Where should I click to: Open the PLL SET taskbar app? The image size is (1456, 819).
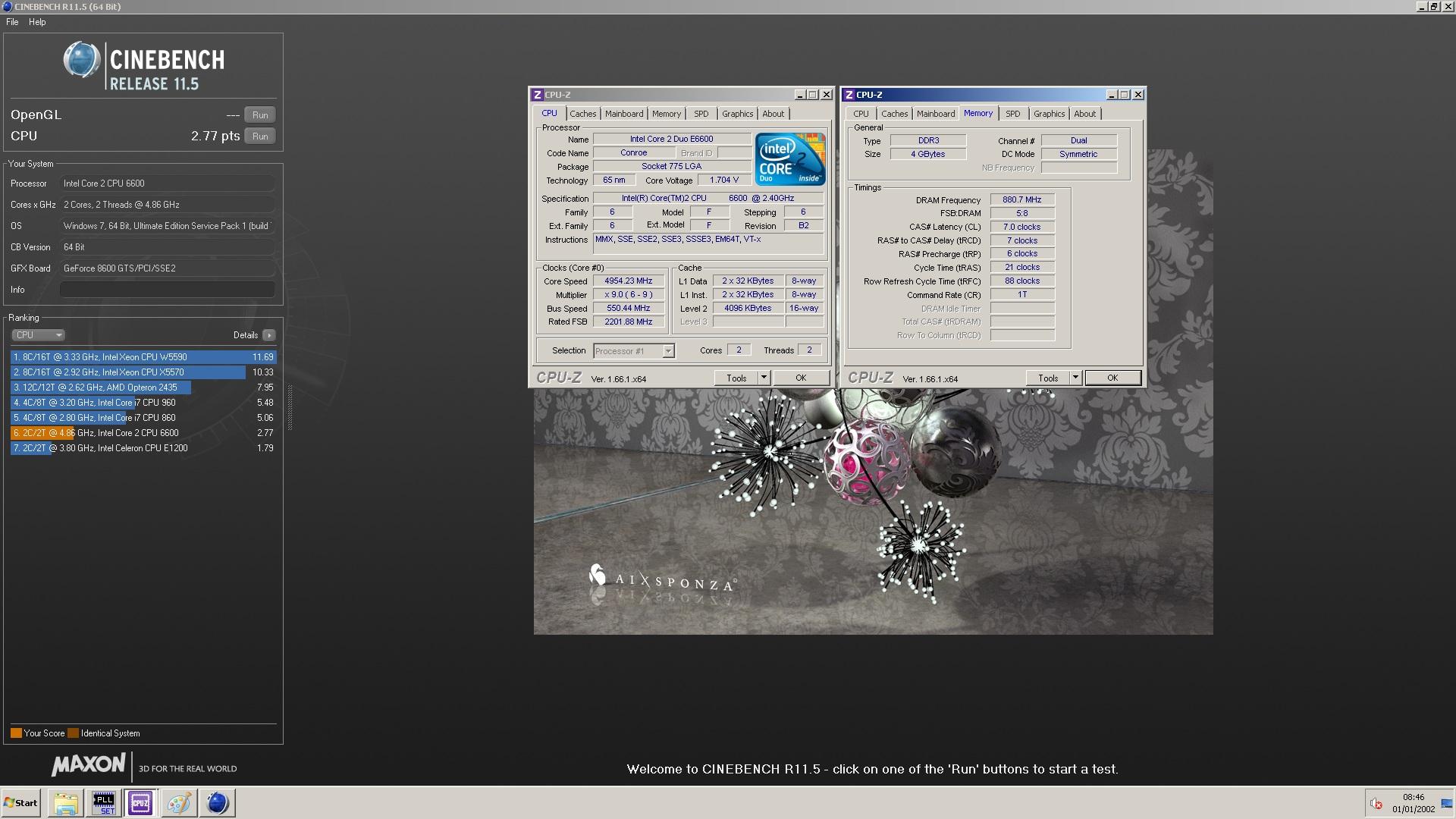point(103,803)
